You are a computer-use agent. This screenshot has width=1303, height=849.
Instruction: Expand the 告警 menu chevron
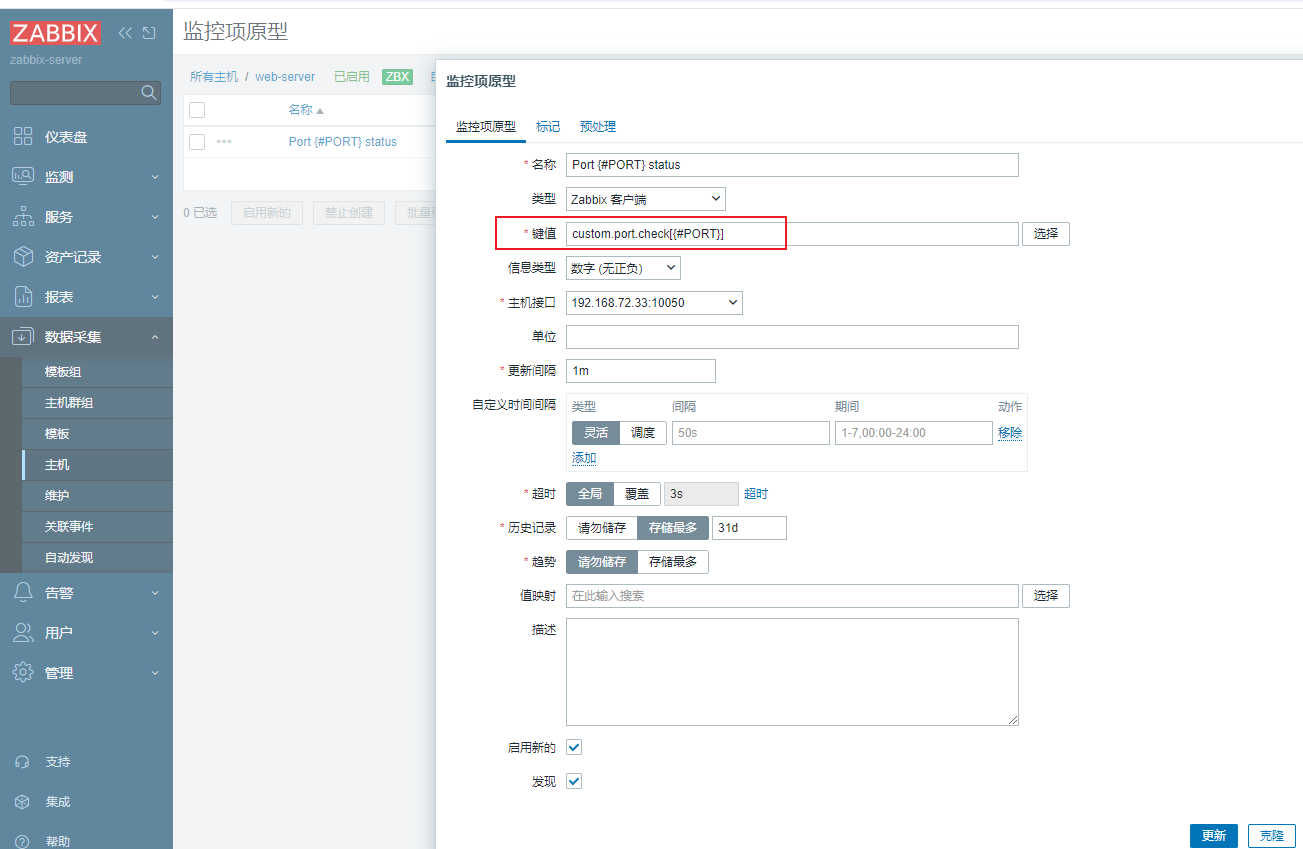pos(155,593)
